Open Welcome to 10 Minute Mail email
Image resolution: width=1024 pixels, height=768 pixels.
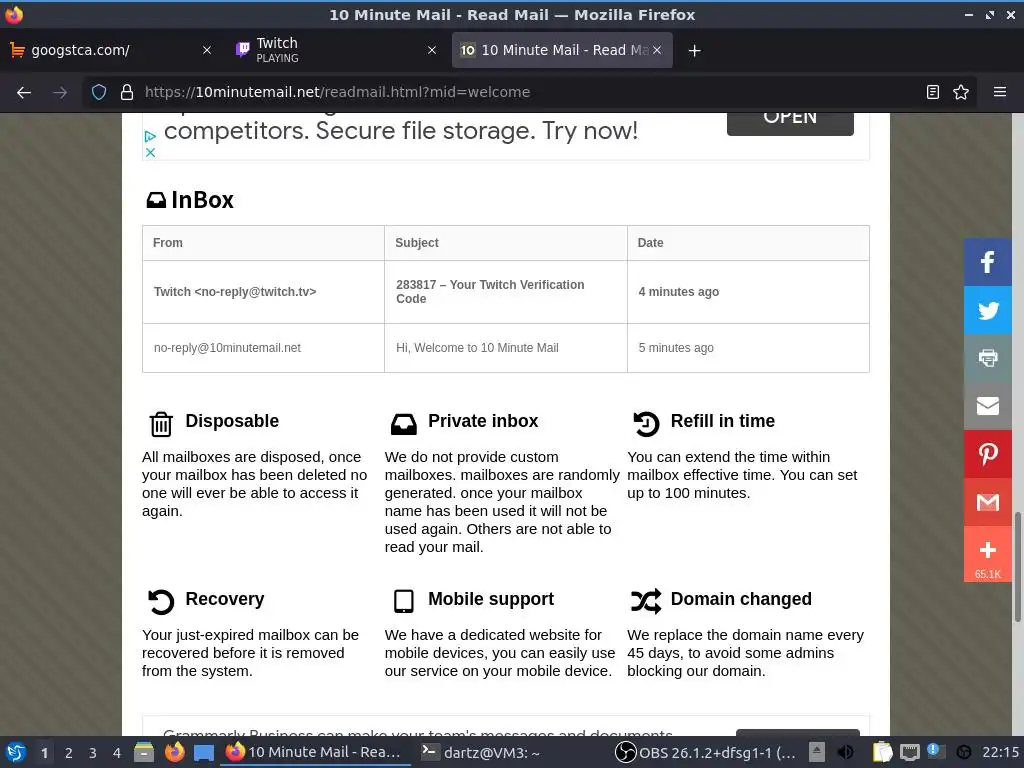click(477, 348)
